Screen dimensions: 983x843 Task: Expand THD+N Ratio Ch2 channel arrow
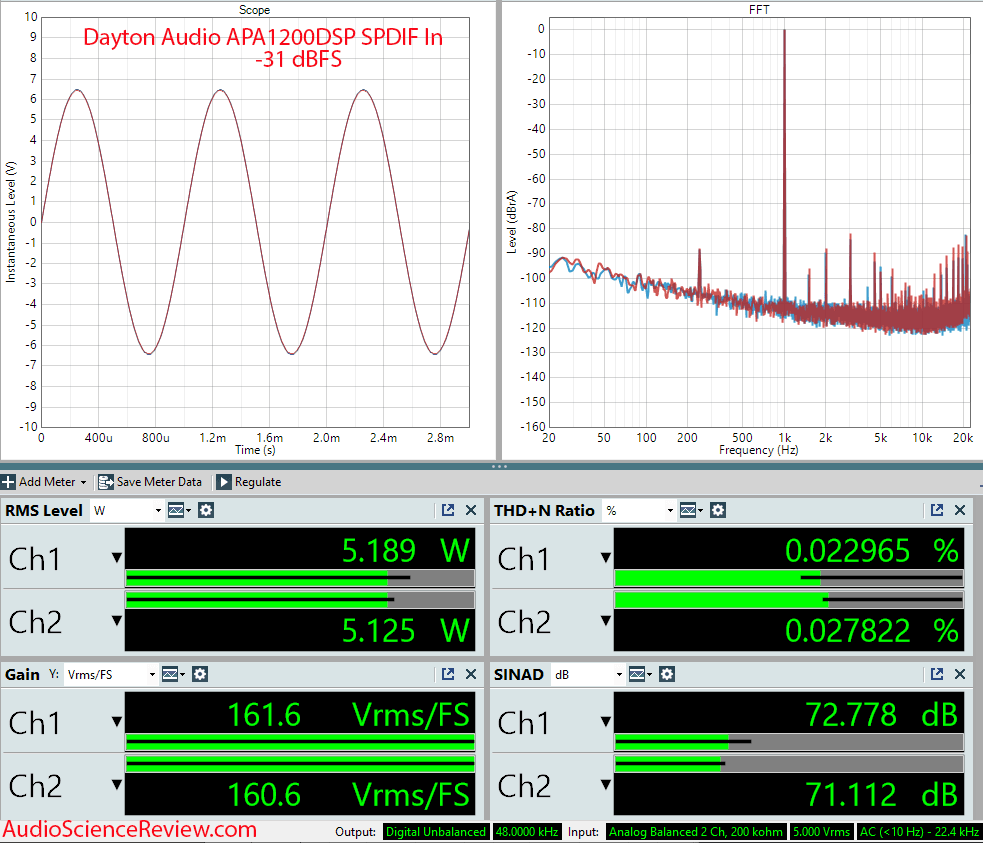click(x=606, y=620)
